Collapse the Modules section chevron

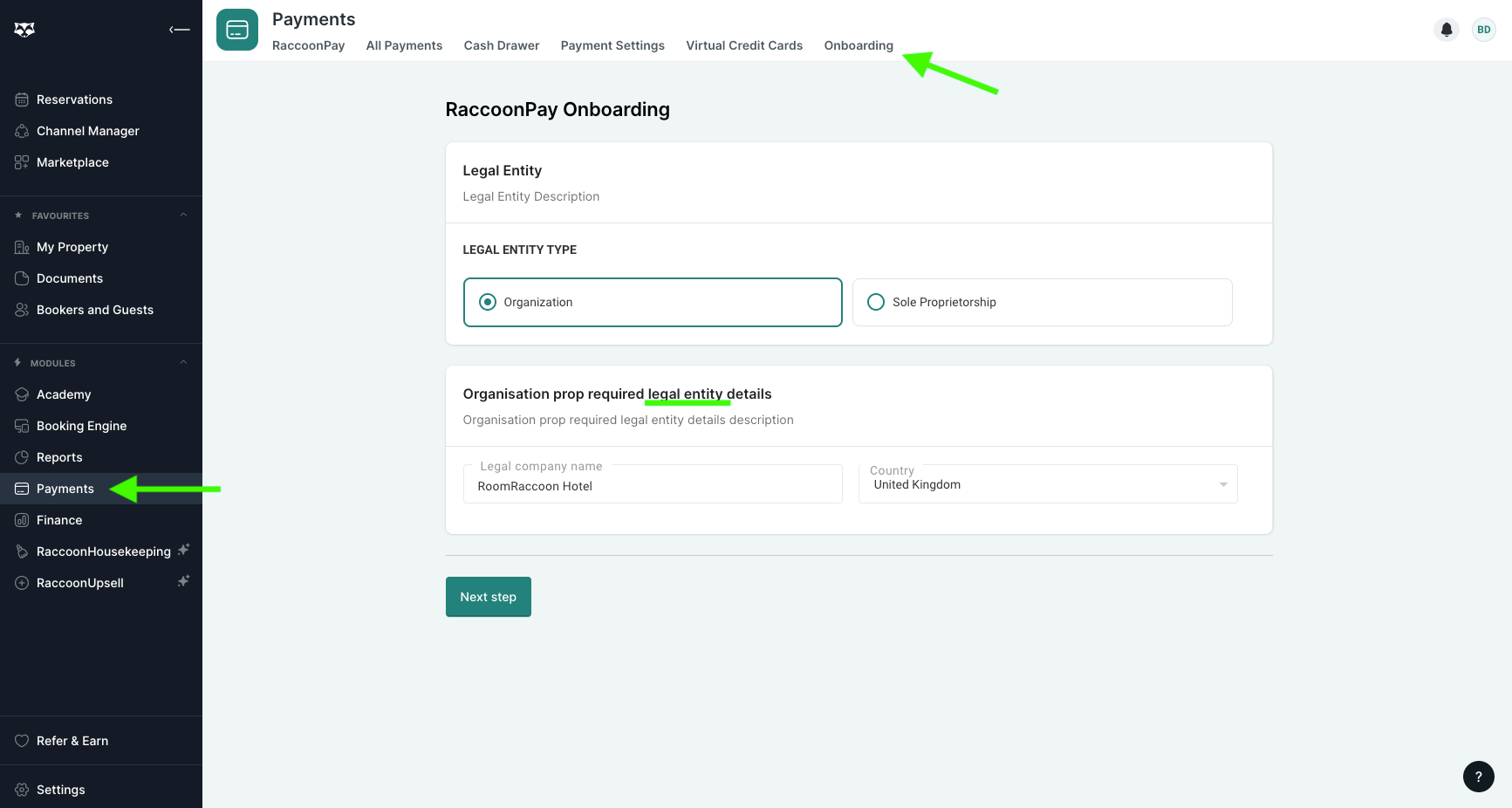click(183, 362)
